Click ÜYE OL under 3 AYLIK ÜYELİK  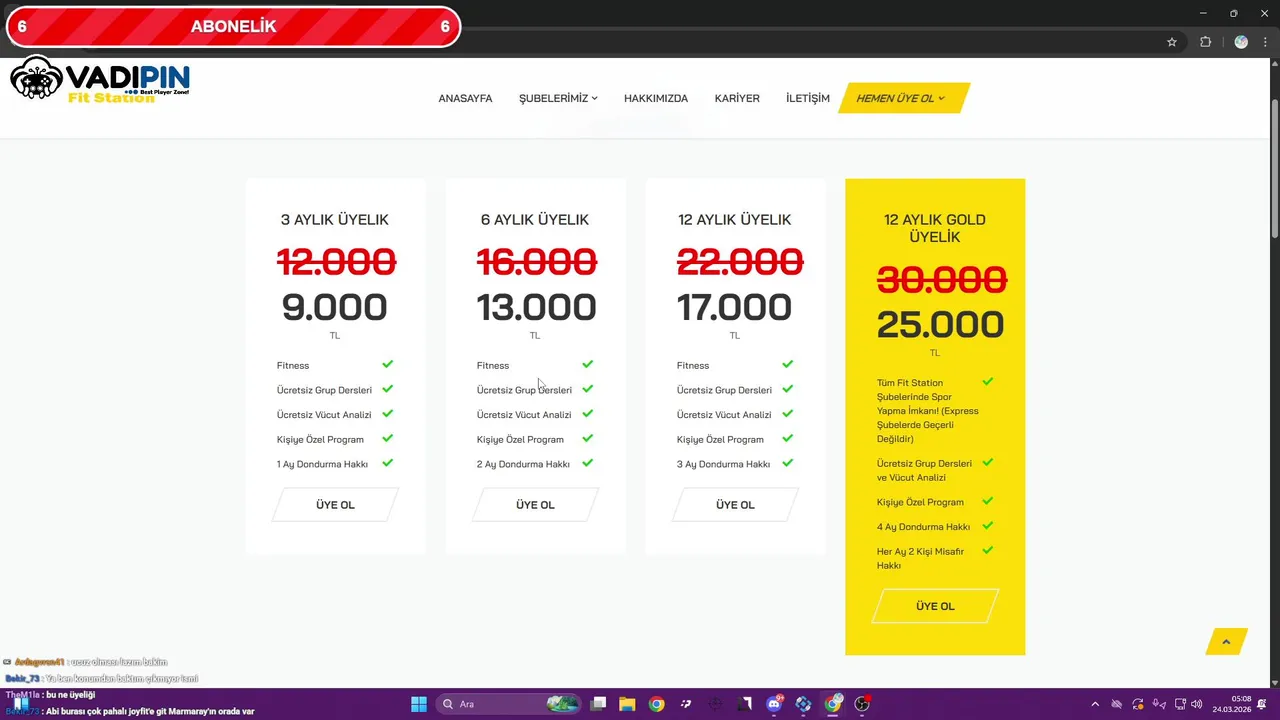pos(335,505)
